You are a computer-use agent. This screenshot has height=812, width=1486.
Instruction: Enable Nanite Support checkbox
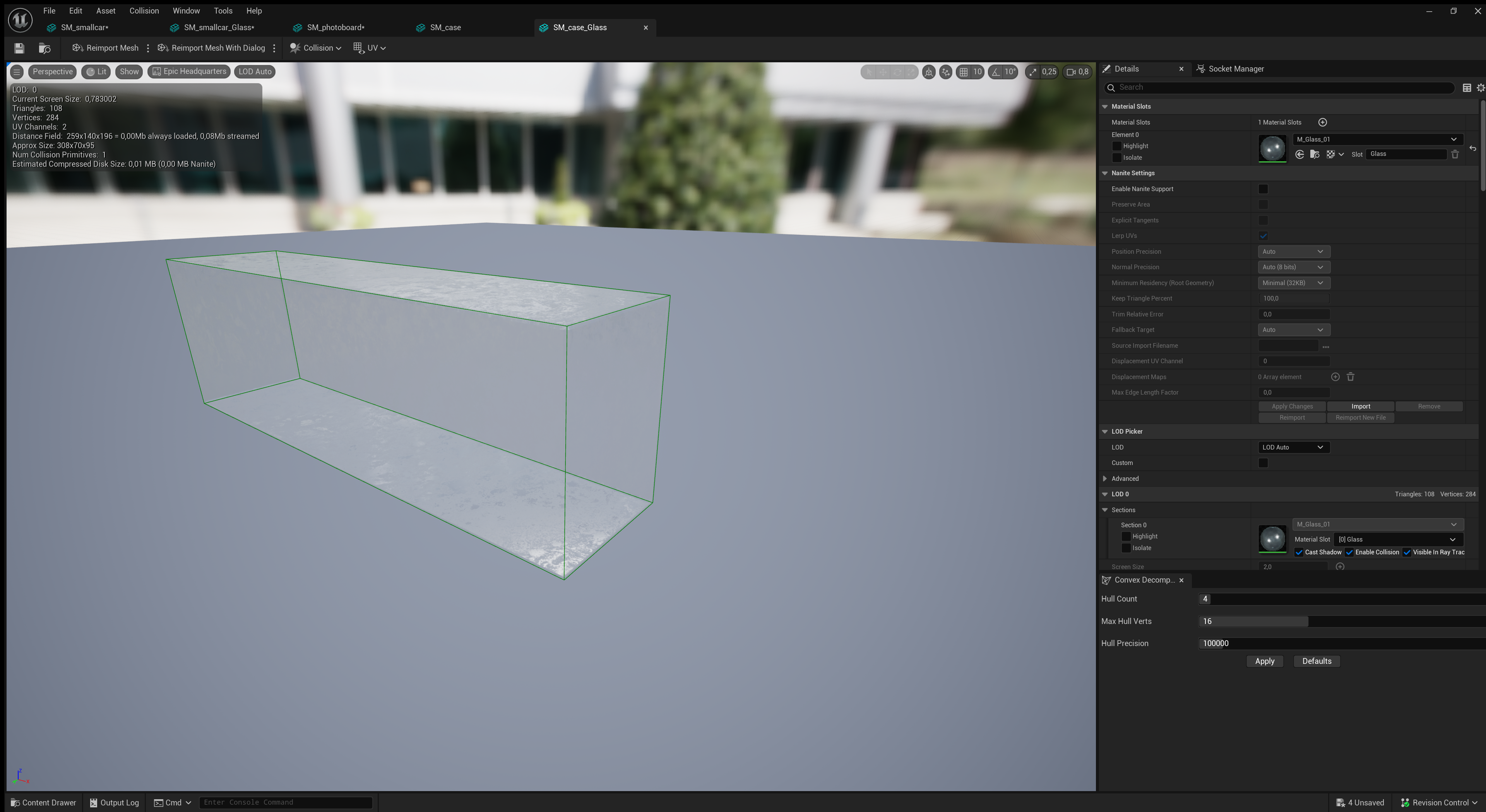[1264, 188]
